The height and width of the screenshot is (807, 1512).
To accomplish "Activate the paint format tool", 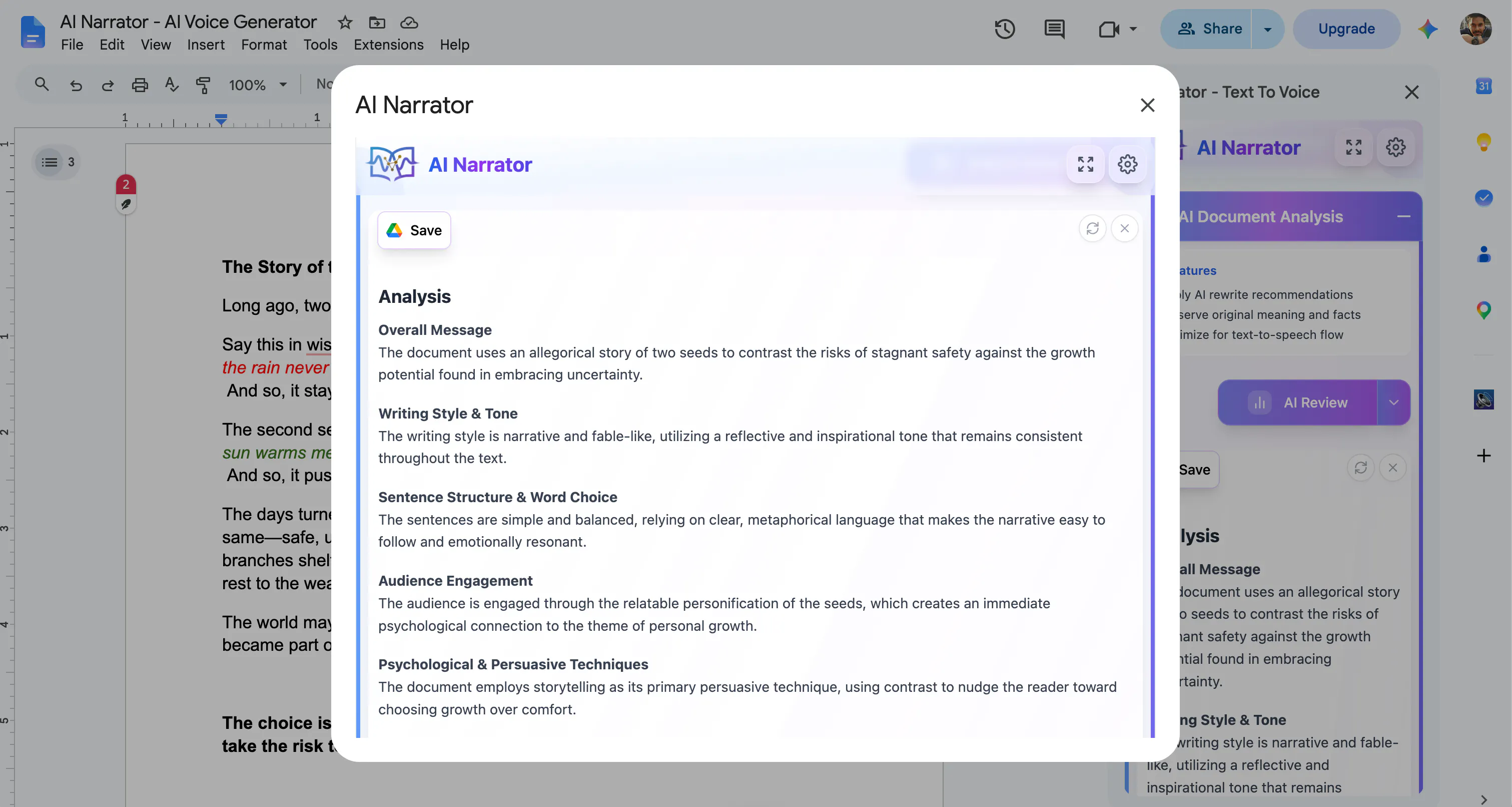I will [203, 85].
